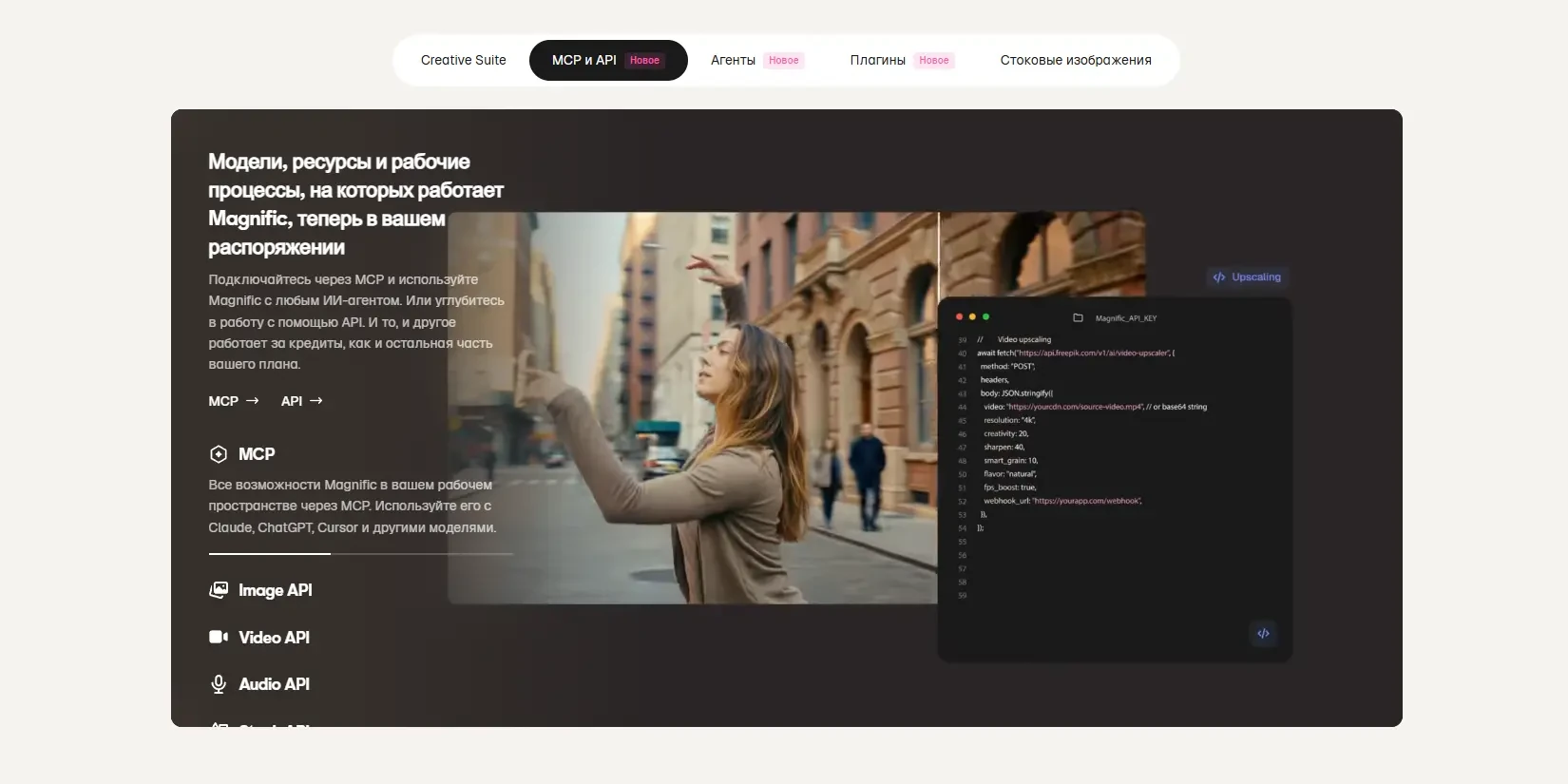The width and height of the screenshot is (1568, 784).
Task: Click the 'creativity: 20' code line
Action: pyautogui.click(x=1005, y=433)
